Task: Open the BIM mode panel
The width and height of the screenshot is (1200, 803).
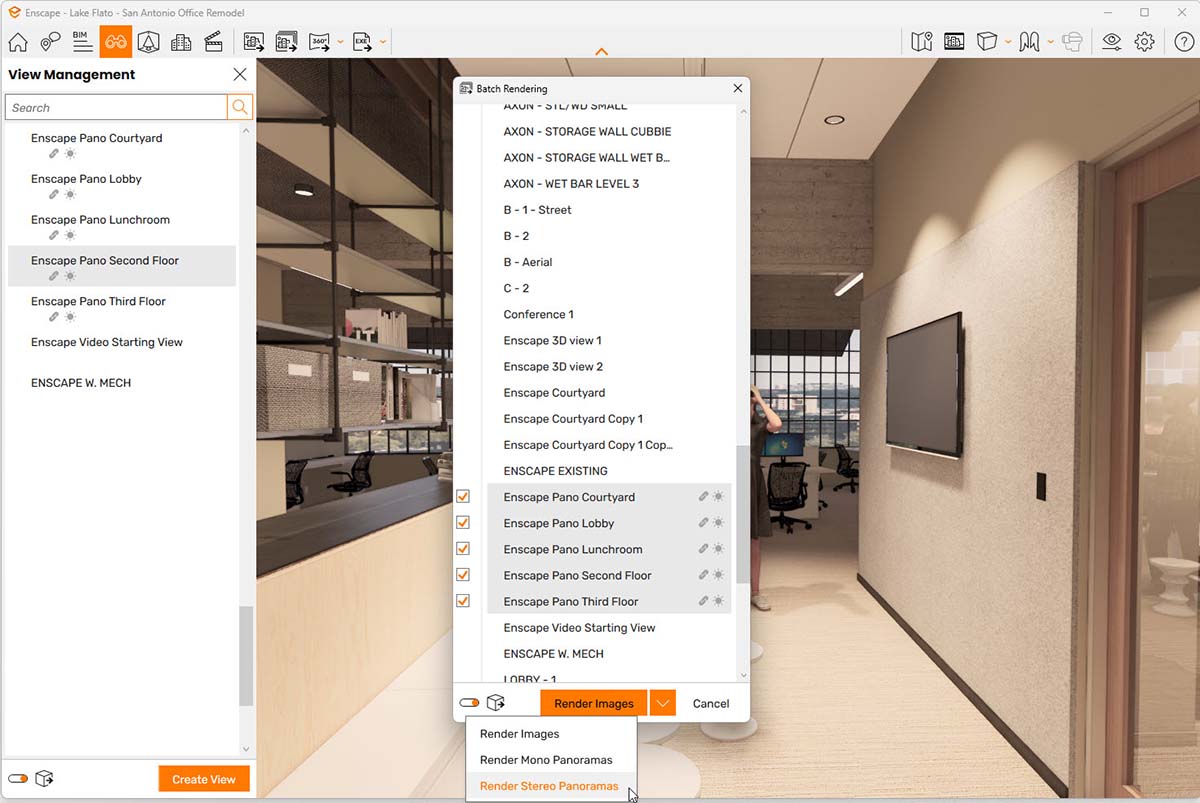Action: point(82,42)
